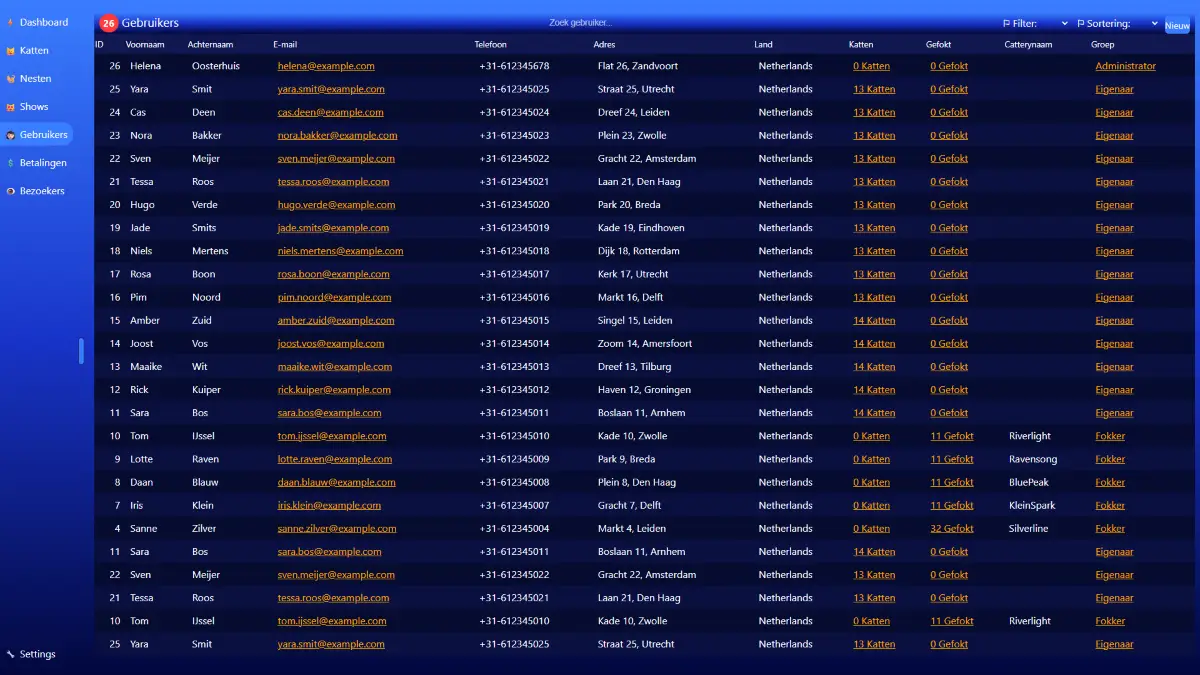Click the wrench icon next to Settings
Image resolution: width=1200 pixels, height=675 pixels.
coord(10,654)
